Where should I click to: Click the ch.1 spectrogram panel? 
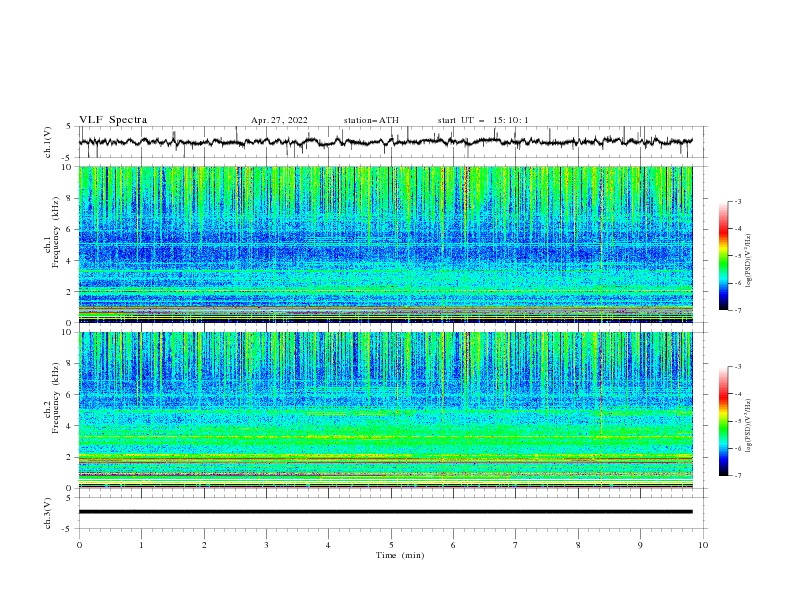coord(385,244)
